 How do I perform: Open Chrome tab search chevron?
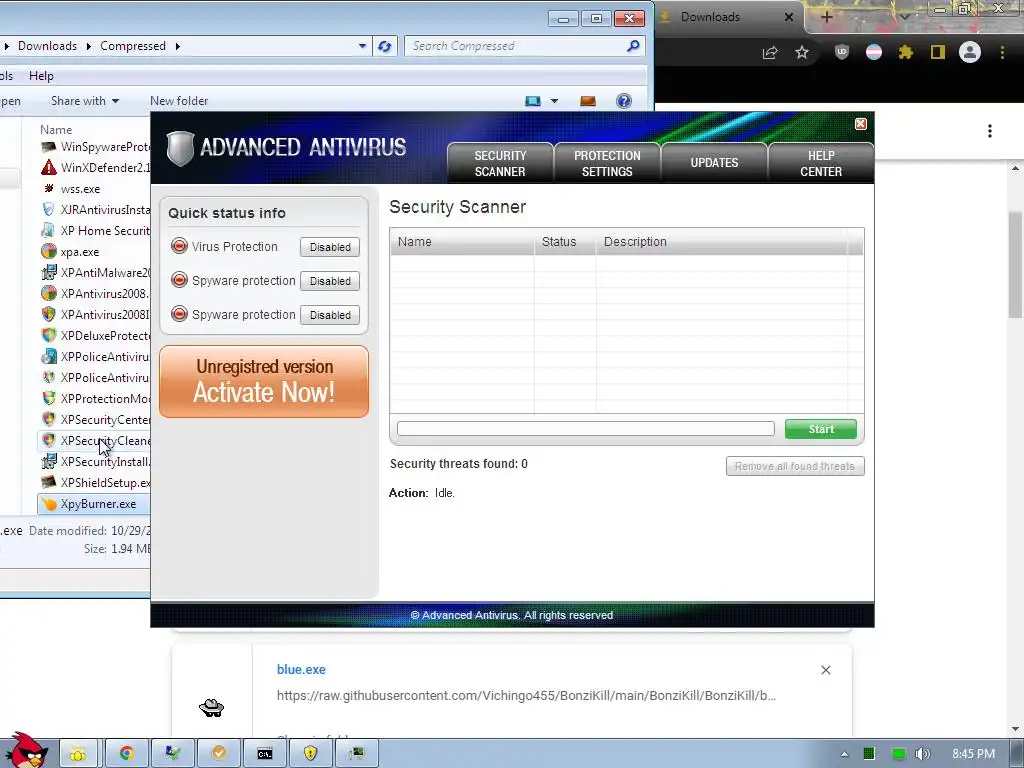pos(904,16)
